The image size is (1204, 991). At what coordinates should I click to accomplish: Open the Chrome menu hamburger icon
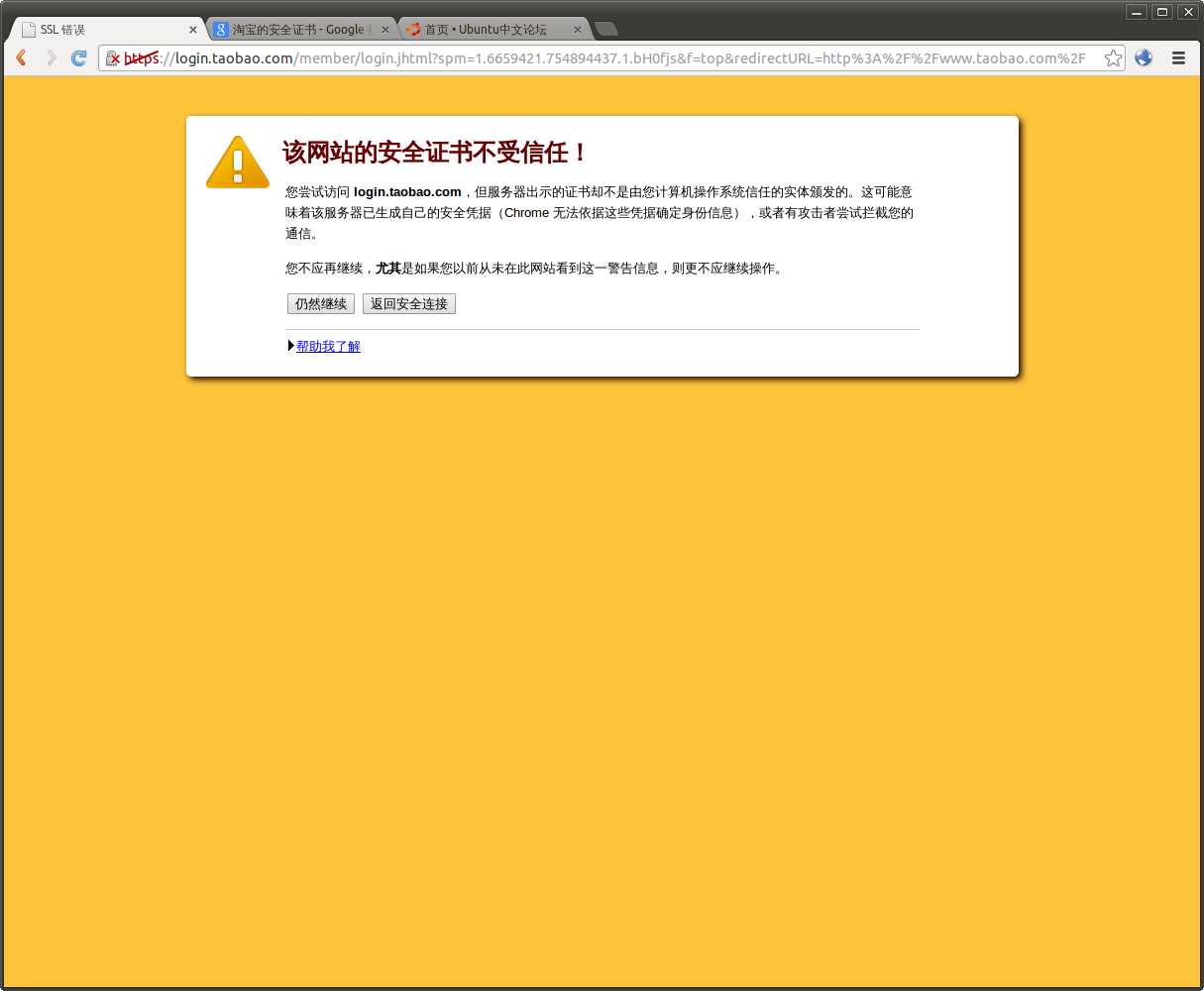[x=1178, y=58]
